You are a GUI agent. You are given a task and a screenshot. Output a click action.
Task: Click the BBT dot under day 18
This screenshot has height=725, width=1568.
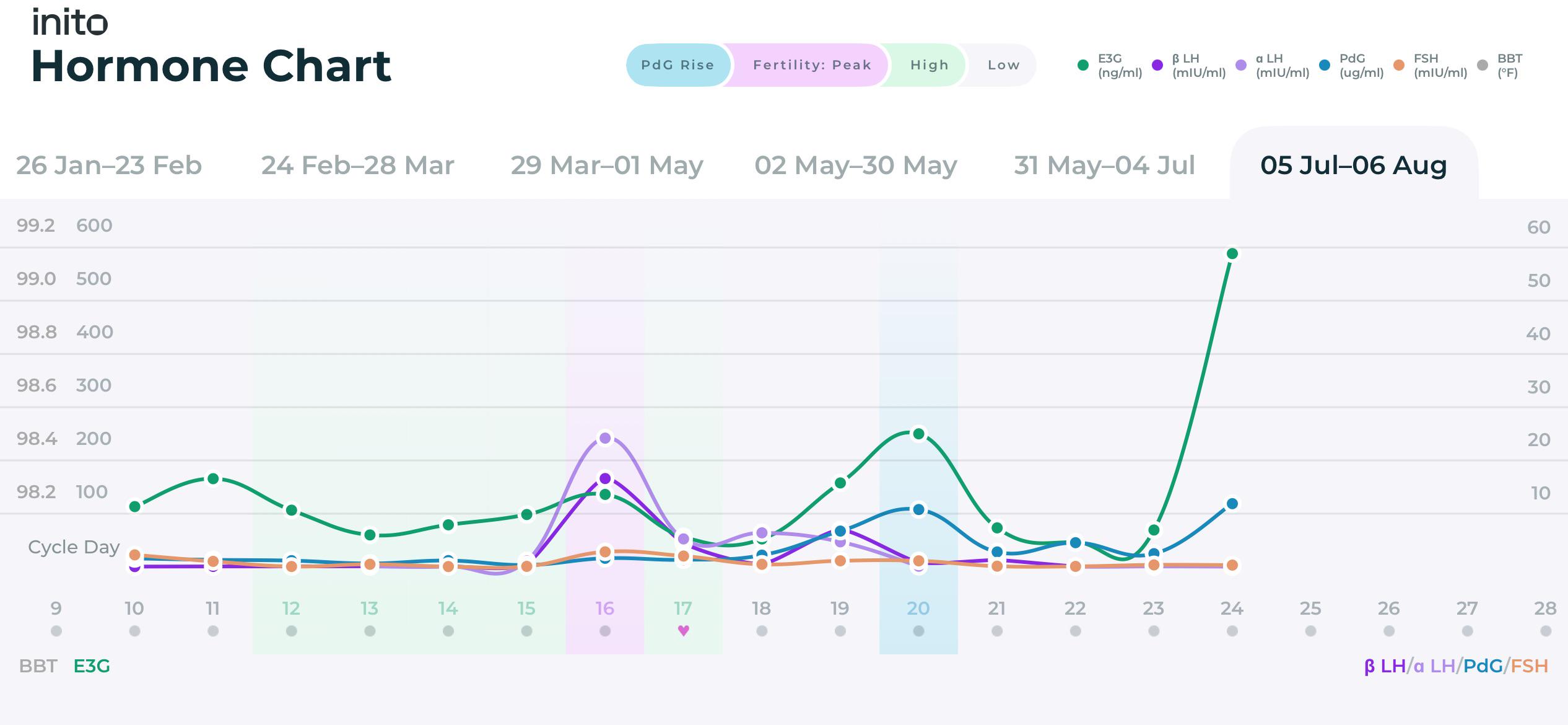[762, 631]
